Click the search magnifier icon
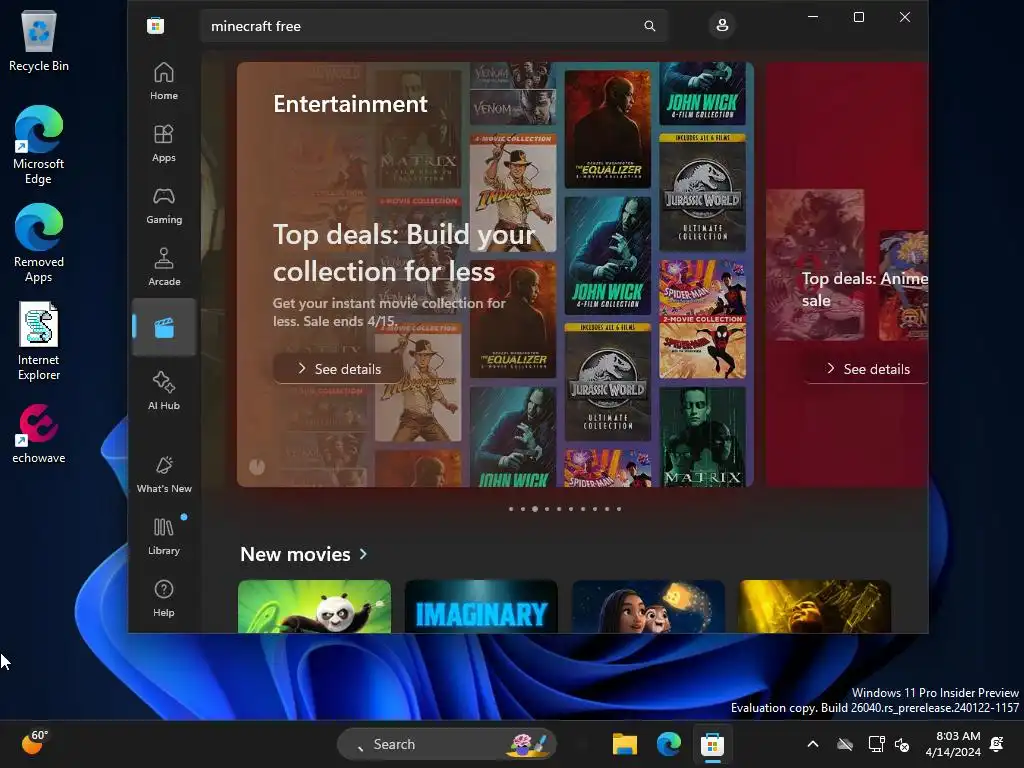This screenshot has height=768, width=1024. 649,26
